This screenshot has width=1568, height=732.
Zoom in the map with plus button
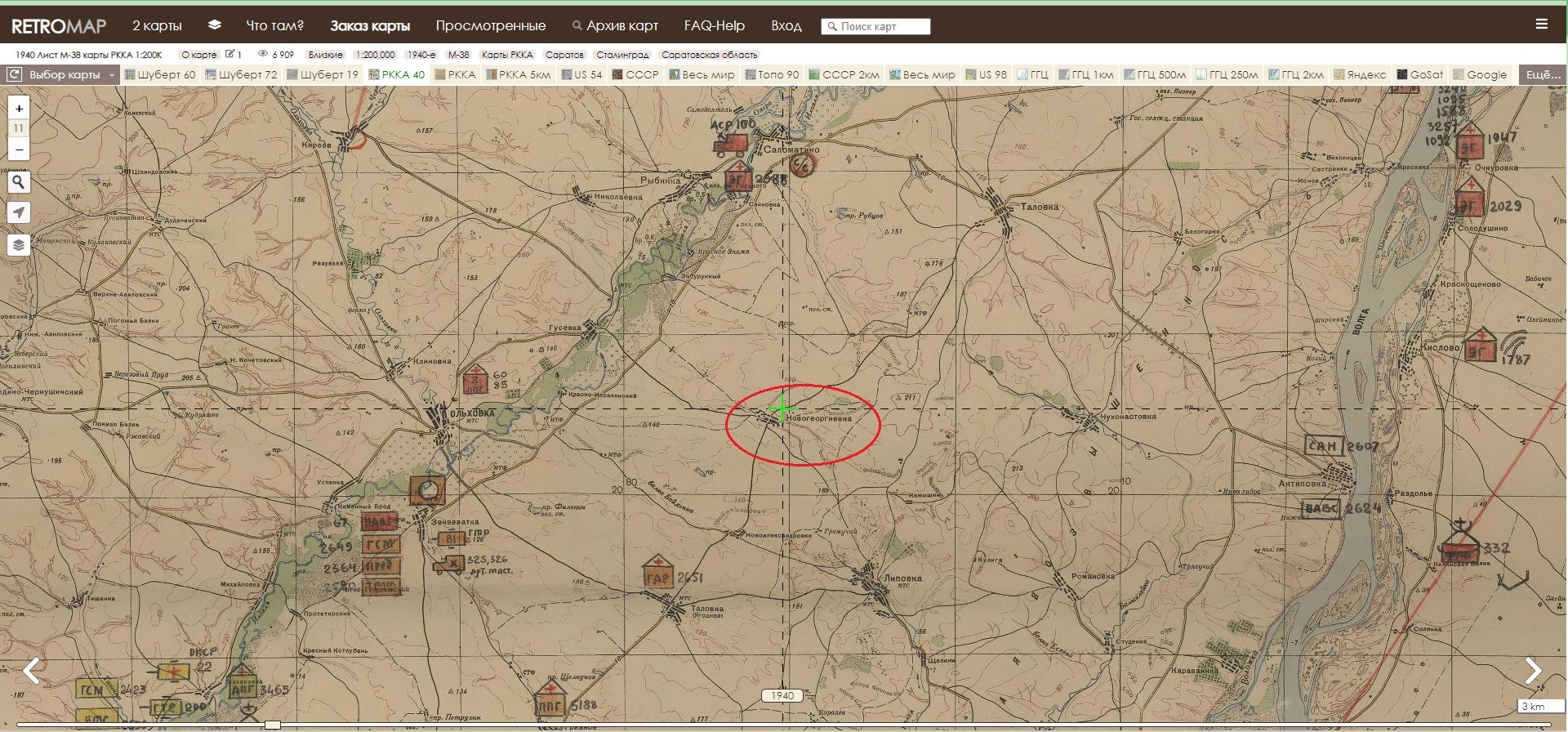(19, 108)
